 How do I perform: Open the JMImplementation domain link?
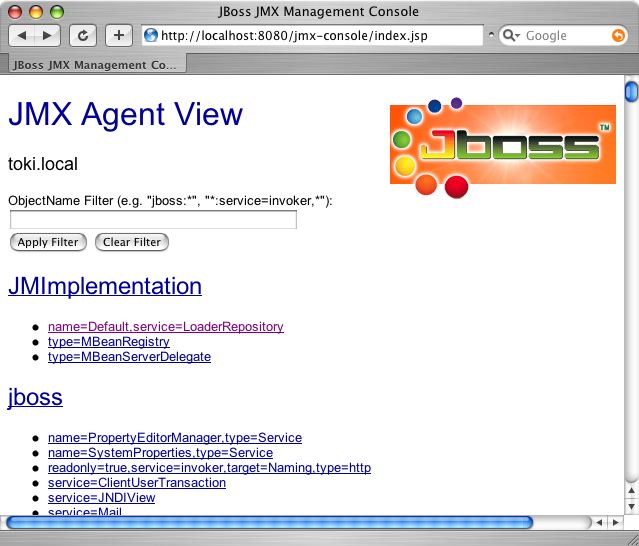(x=105, y=286)
